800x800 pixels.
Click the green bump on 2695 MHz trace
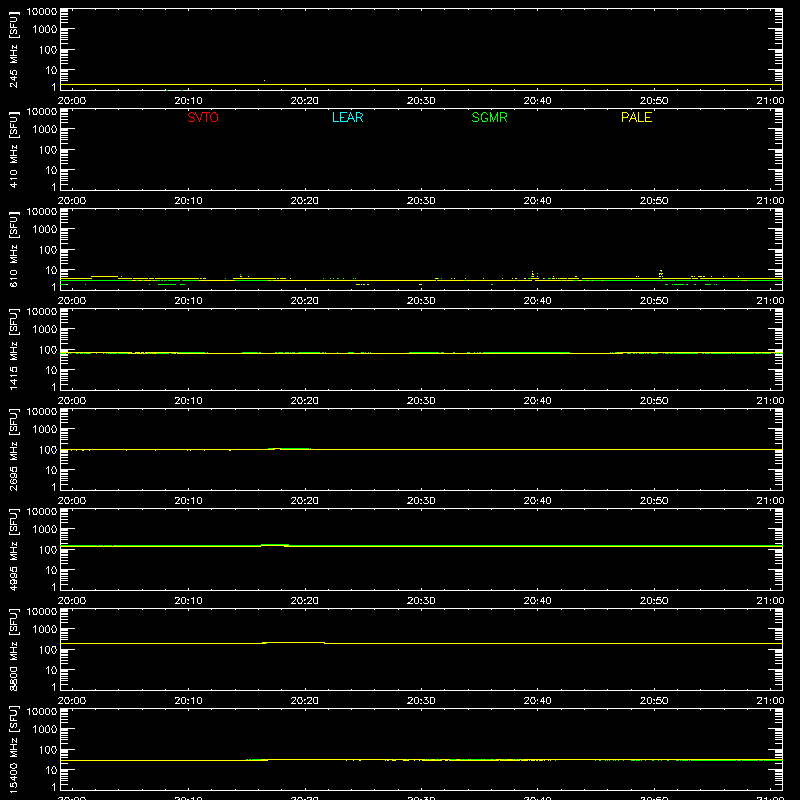(290, 448)
